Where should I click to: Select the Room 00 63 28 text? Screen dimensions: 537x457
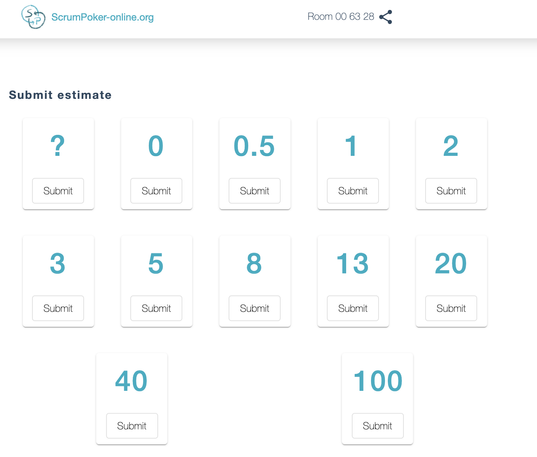[341, 16]
